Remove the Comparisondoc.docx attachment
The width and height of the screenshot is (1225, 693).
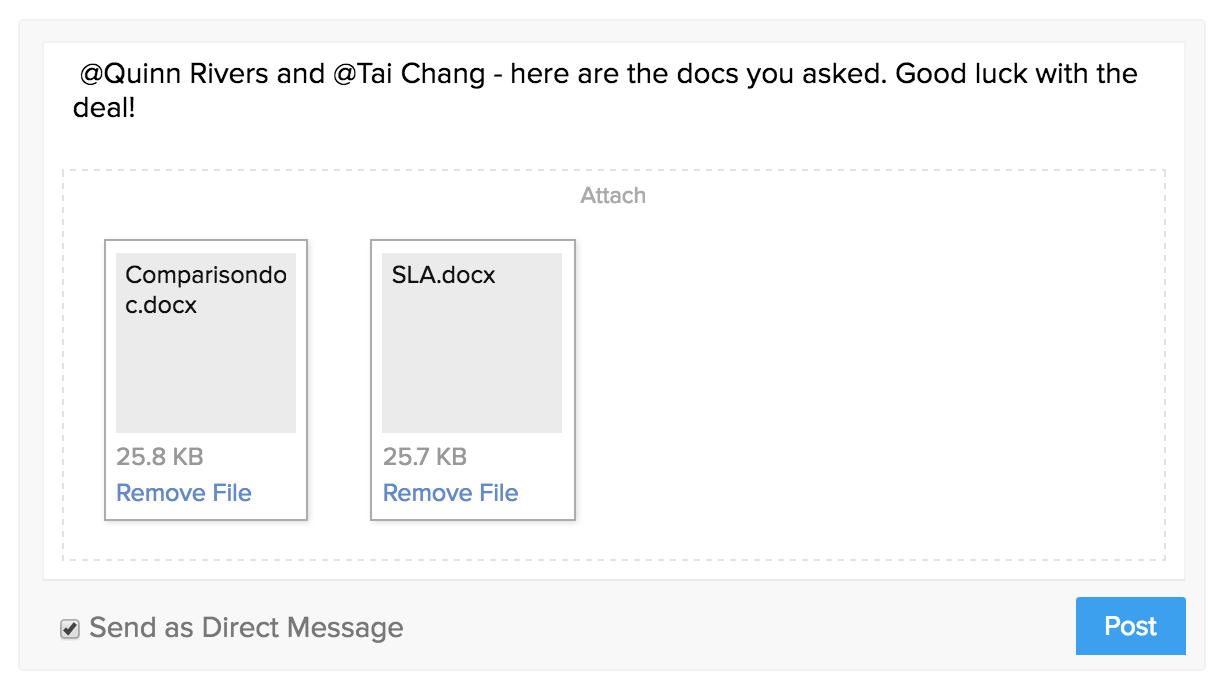184,493
